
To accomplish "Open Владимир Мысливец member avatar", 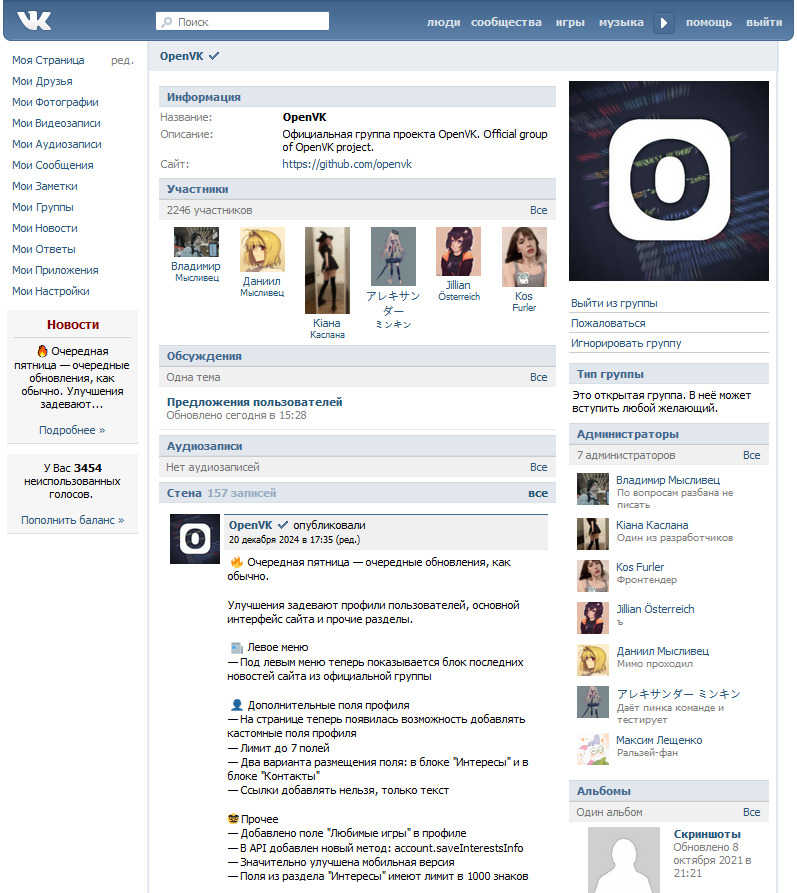I will 197,242.
